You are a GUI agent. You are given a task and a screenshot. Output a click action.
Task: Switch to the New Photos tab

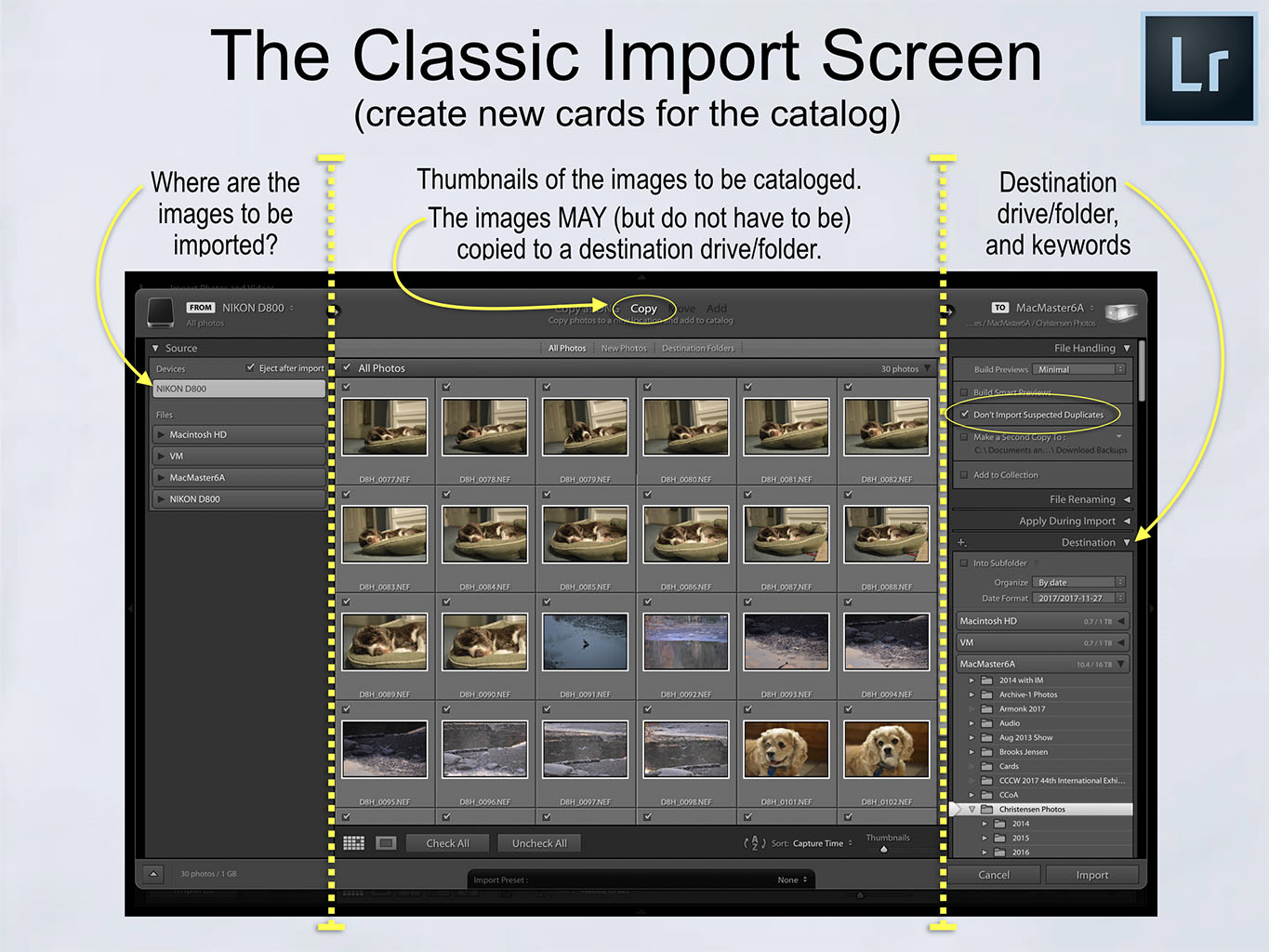point(623,349)
